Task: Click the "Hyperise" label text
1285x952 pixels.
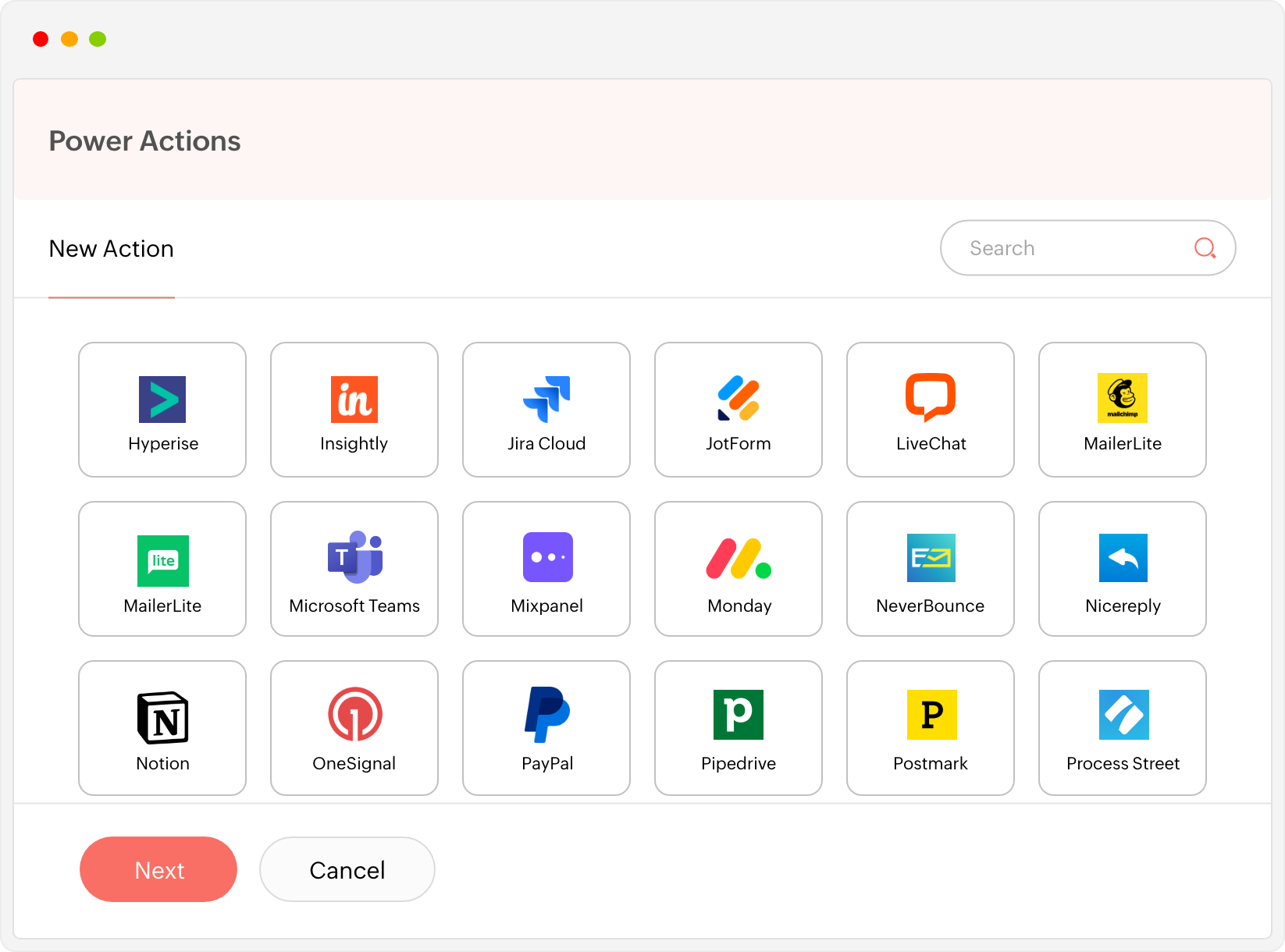Action: tap(163, 444)
